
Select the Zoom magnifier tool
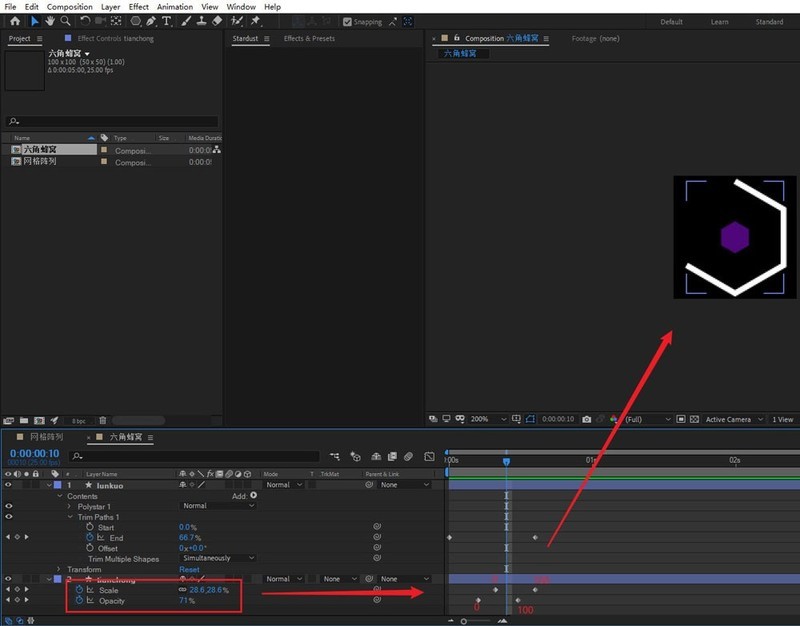pos(64,21)
